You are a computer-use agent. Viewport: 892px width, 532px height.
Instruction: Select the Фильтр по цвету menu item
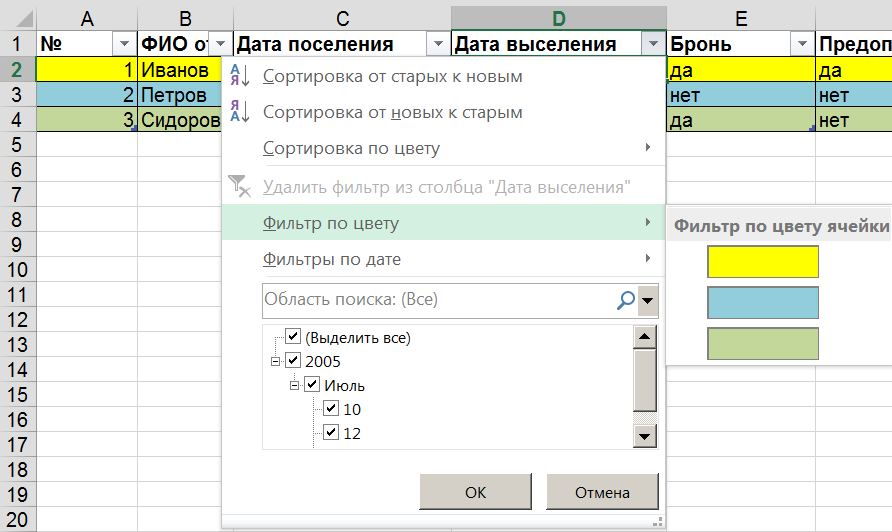coord(444,222)
